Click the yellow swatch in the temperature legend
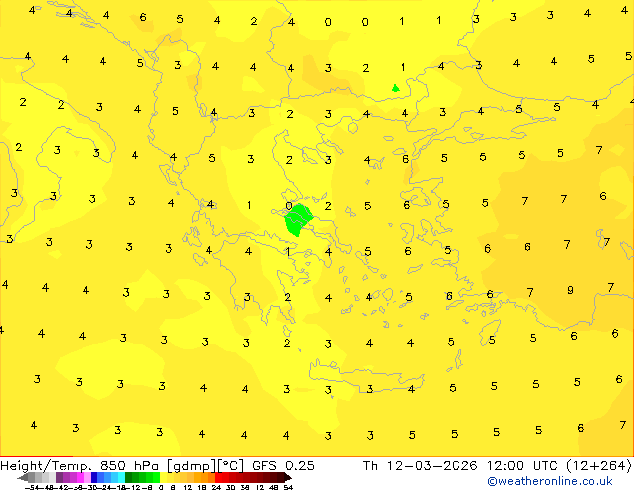The width and height of the screenshot is (634, 490). [x=163, y=477]
